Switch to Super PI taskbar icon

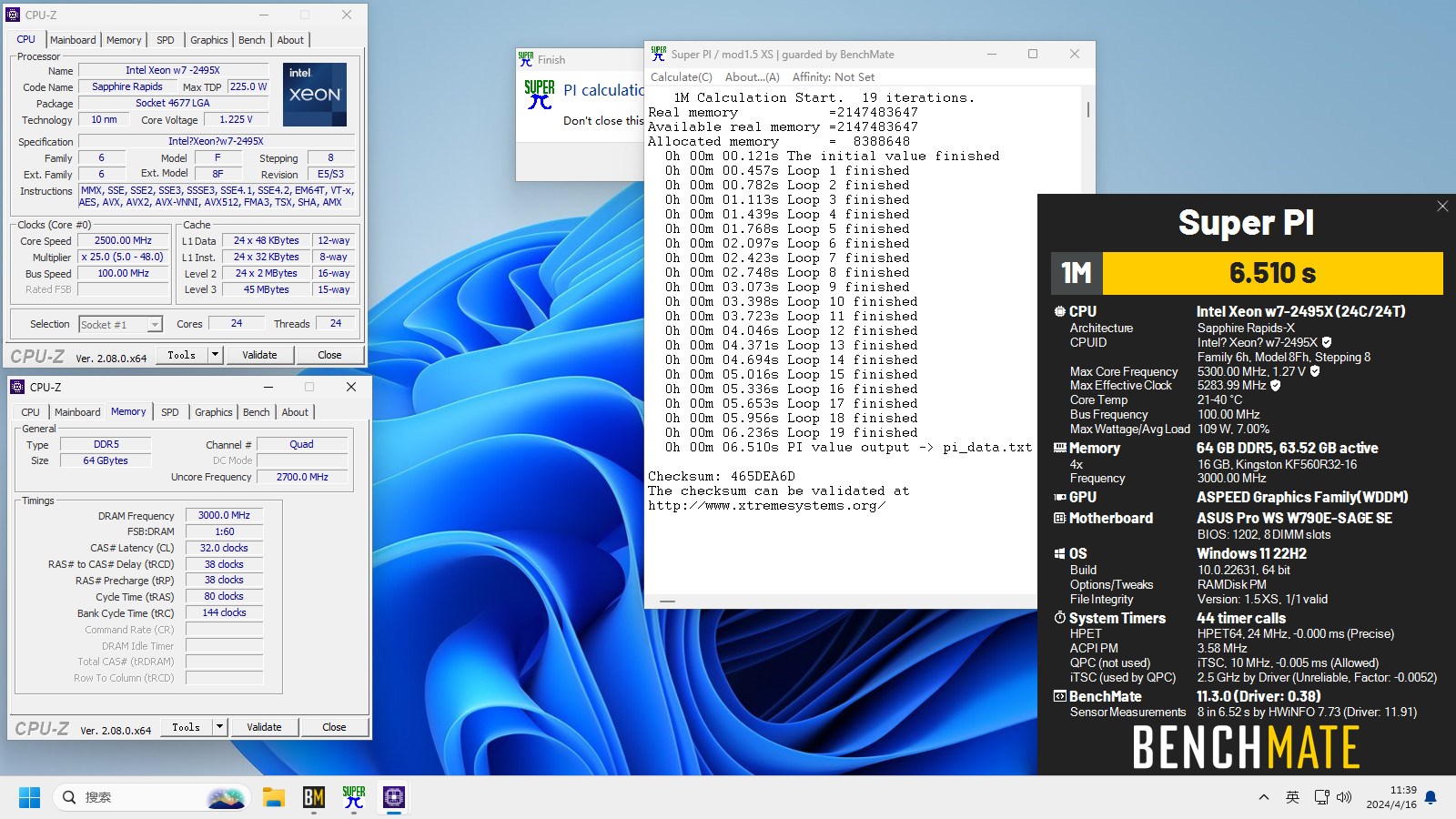tap(354, 797)
